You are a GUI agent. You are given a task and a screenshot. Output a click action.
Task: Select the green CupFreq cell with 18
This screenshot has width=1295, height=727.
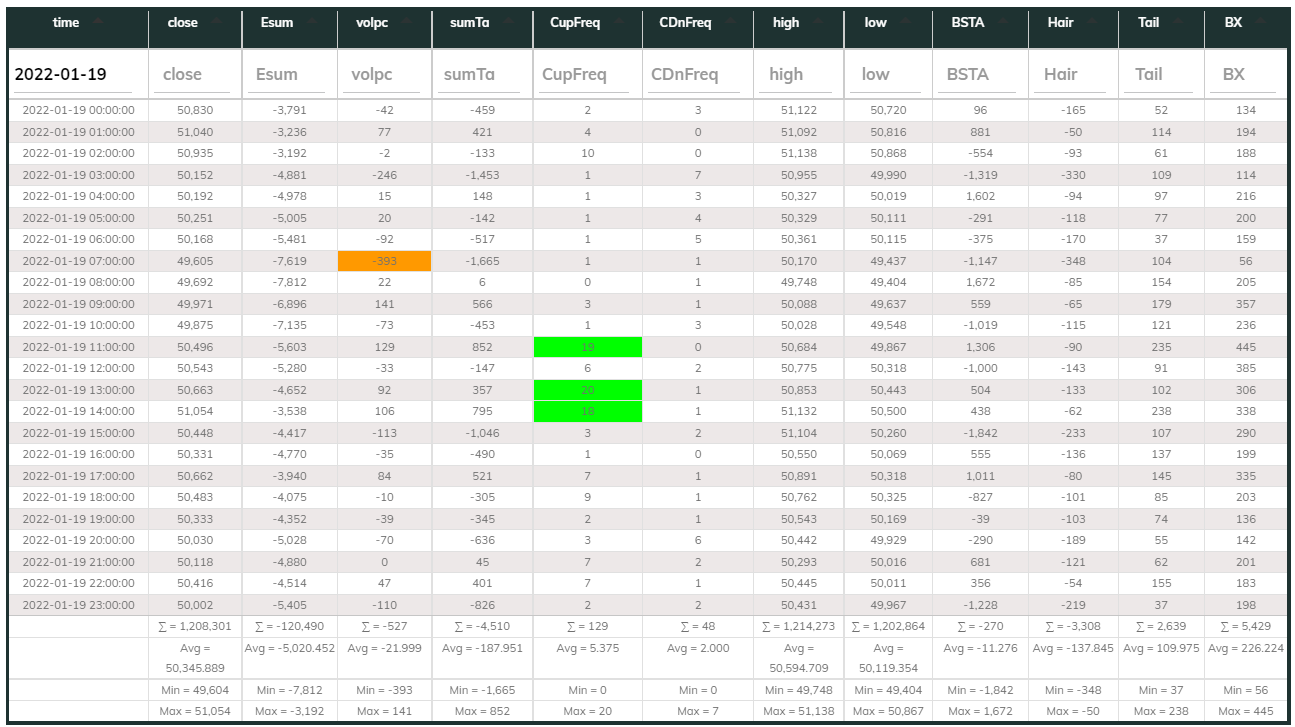(x=588, y=411)
